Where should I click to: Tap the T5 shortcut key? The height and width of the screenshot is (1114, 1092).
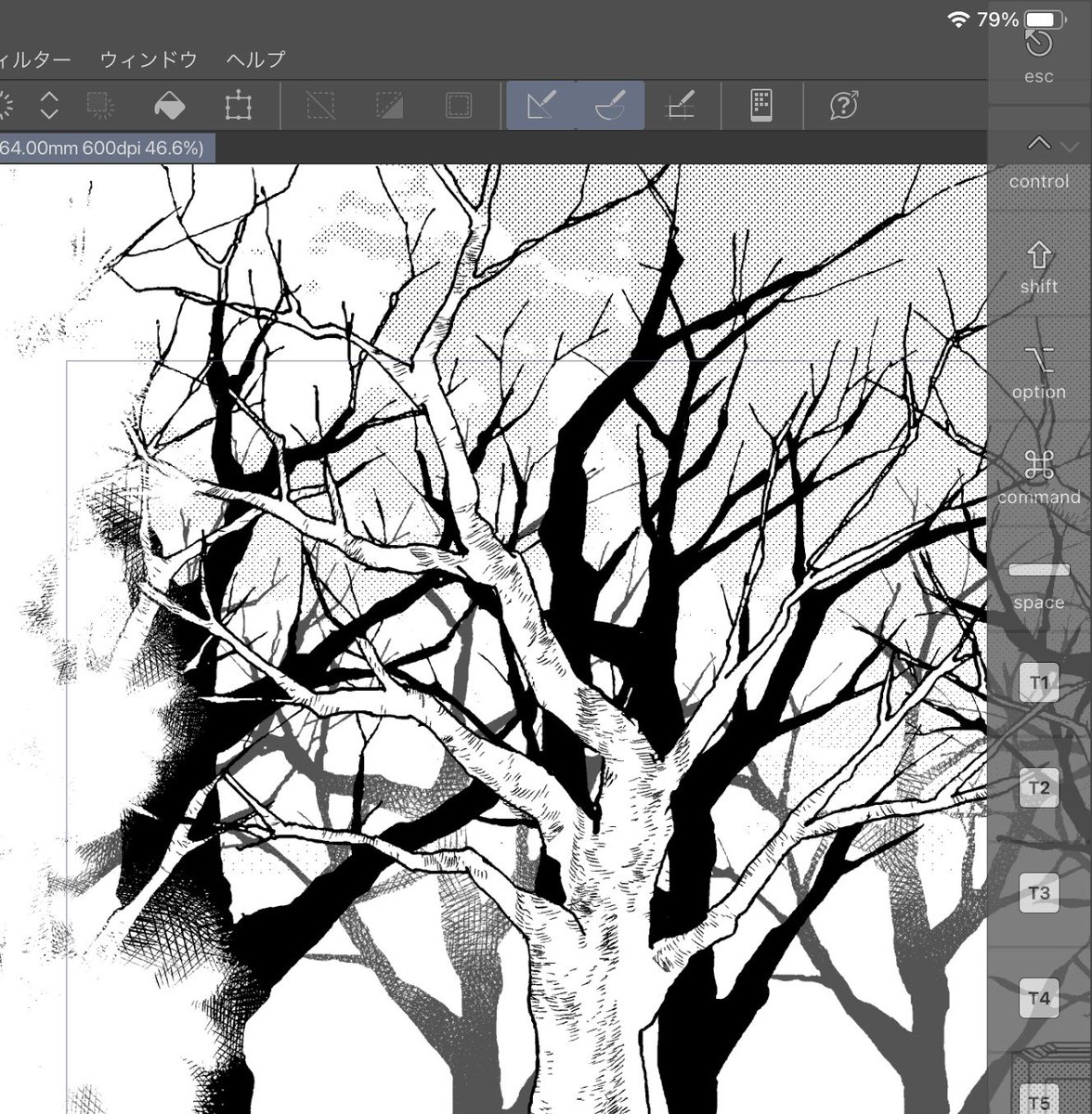[1039, 1101]
